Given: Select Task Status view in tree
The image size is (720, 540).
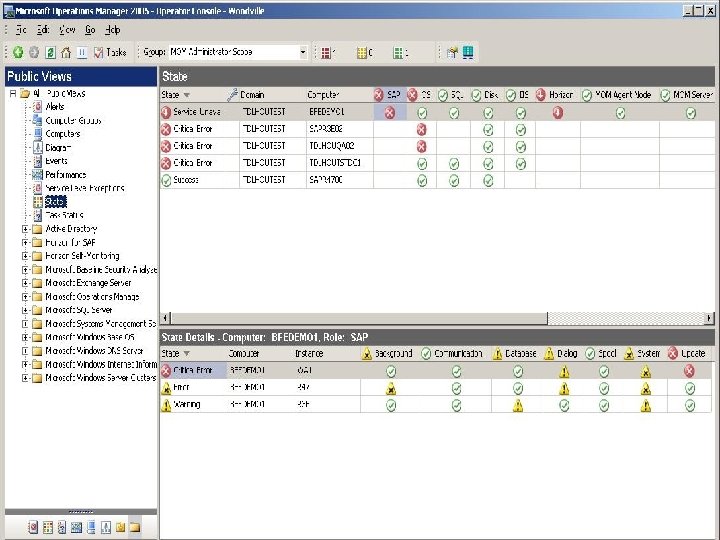Looking at the screenshot, I should click(64, 215).
